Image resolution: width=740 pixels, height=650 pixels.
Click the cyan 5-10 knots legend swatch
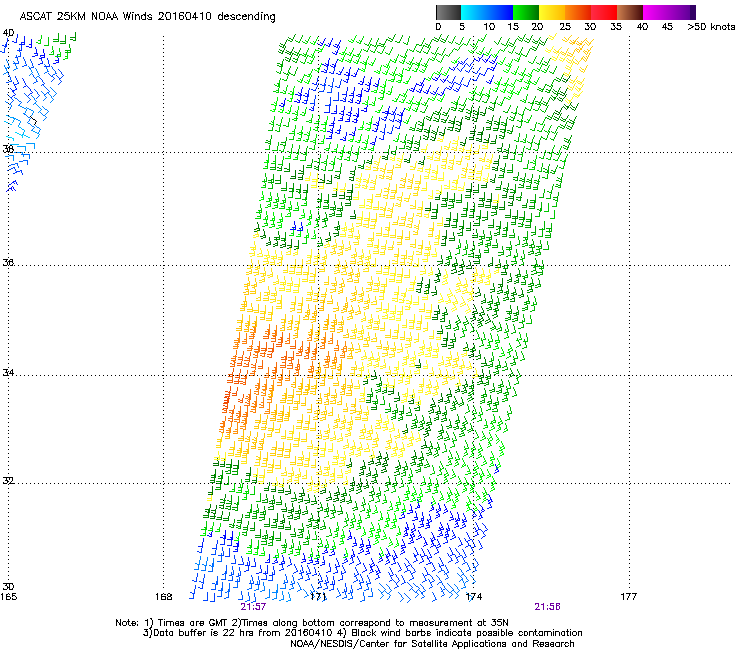coord(474,12)
